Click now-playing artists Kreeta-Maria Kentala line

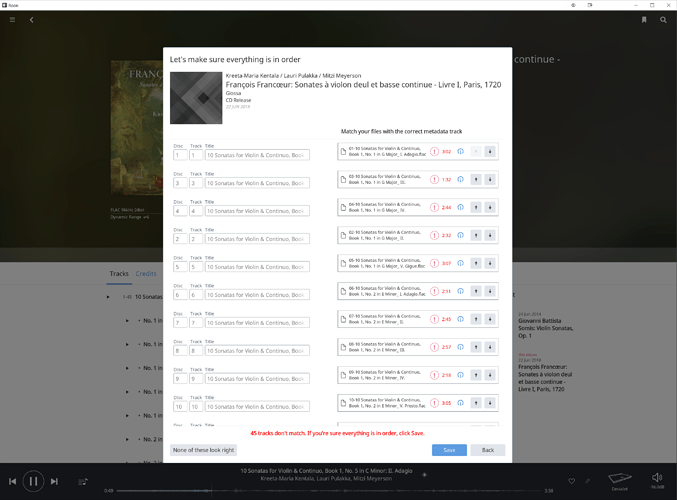click(326, 478)
